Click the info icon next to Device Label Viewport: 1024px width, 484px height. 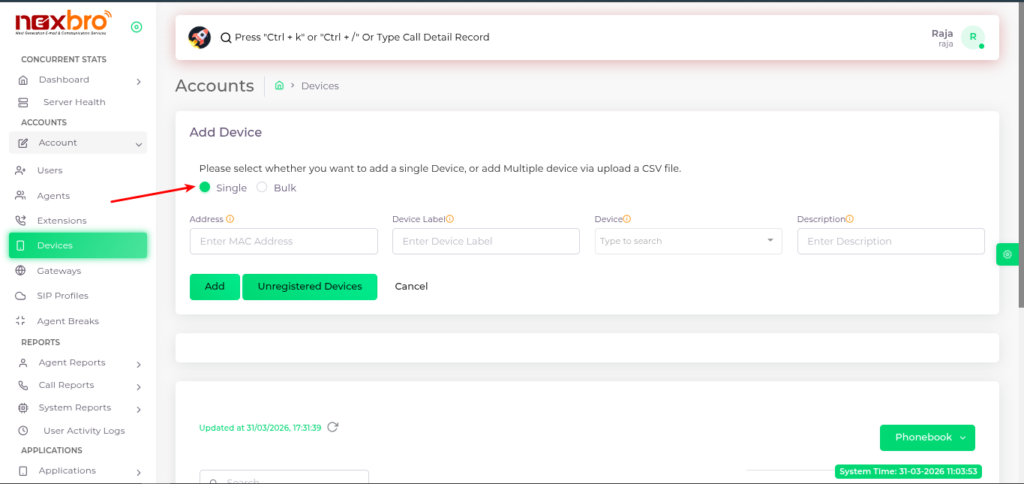[450, 219]
